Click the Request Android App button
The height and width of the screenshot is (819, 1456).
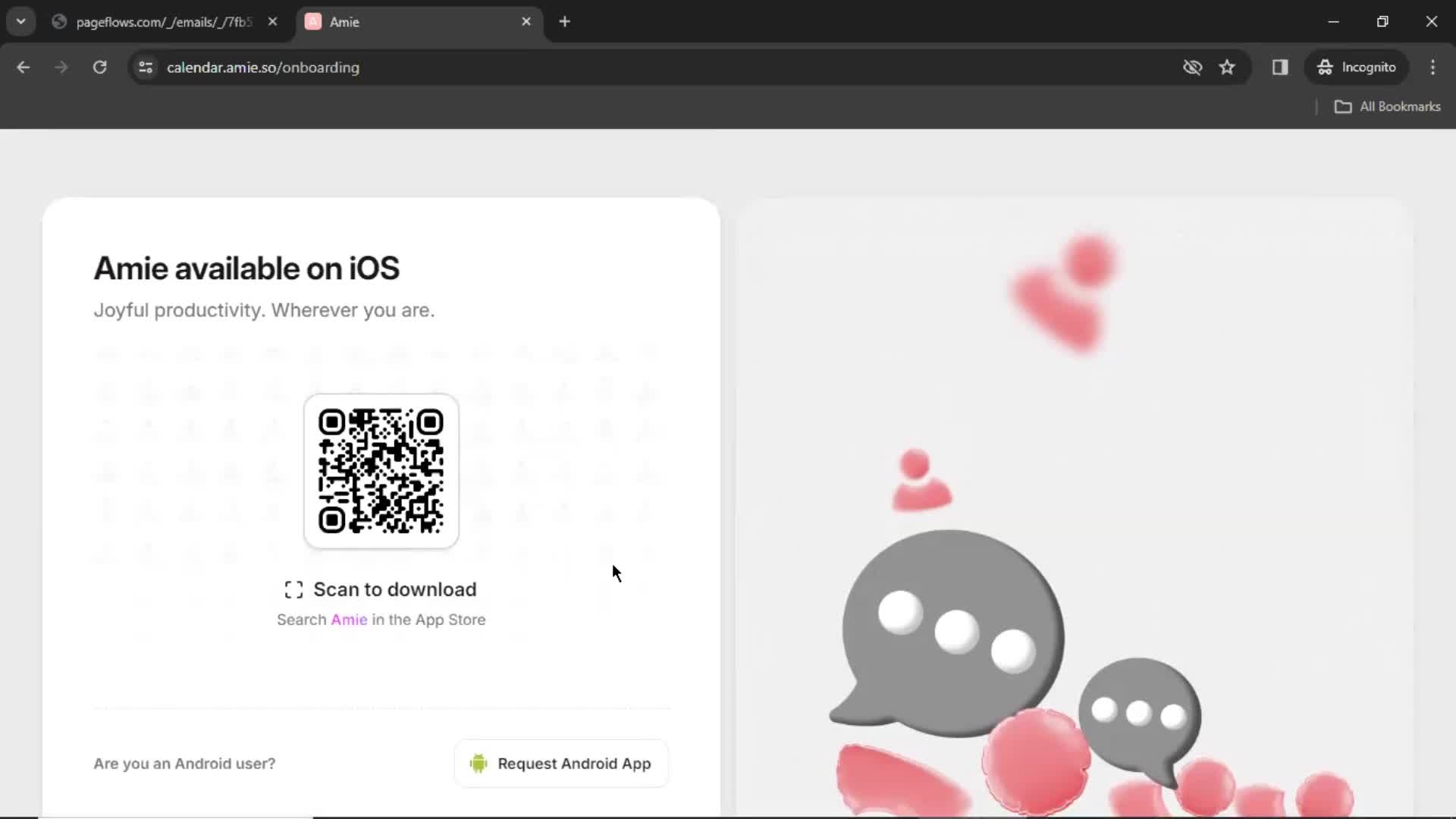pos(561,764)
